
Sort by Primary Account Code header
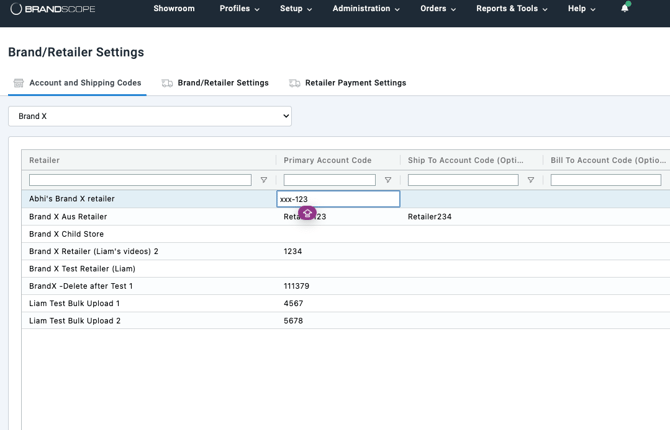(x=327, y=160)
